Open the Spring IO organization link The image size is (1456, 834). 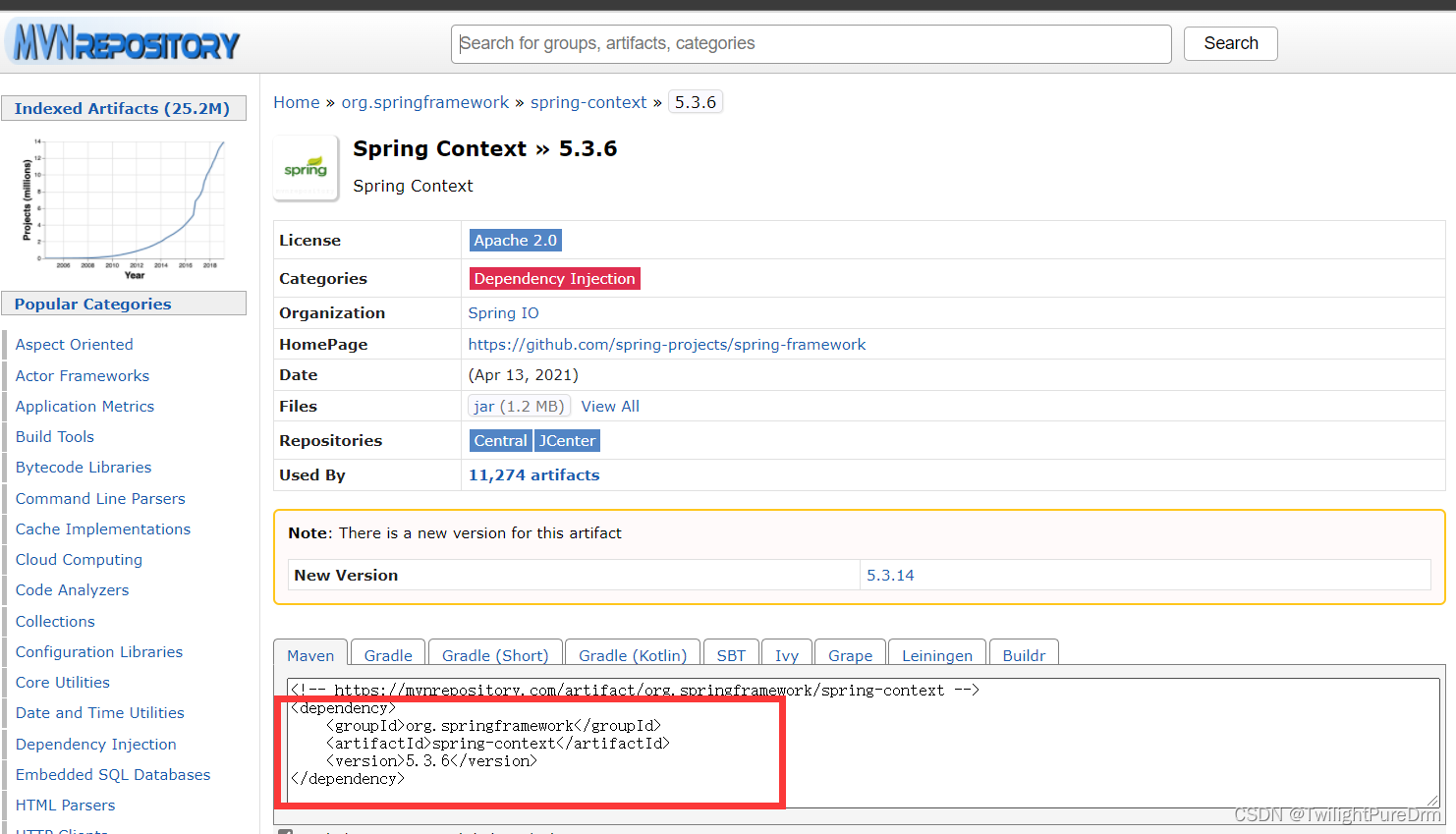tap(503, 313)
